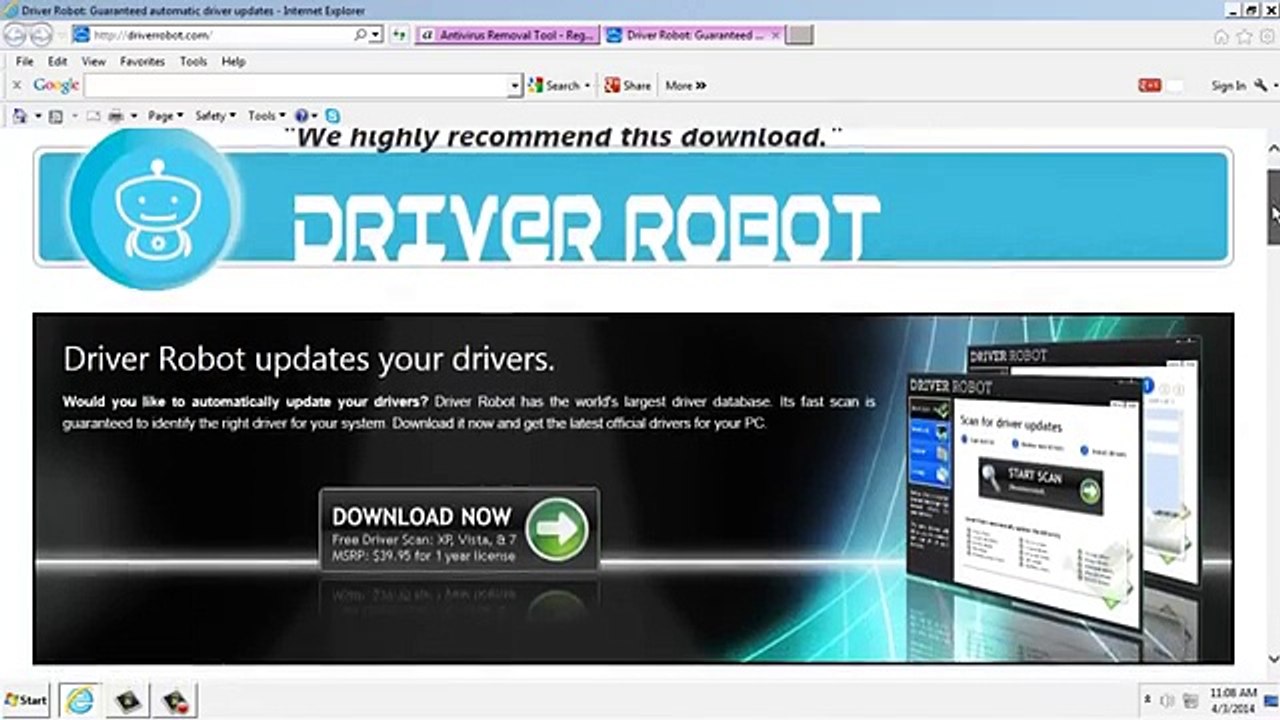Screen dimensions: 1280x720
Task: Click the command bar Home page icon
Action: click(x=20, y=116)
